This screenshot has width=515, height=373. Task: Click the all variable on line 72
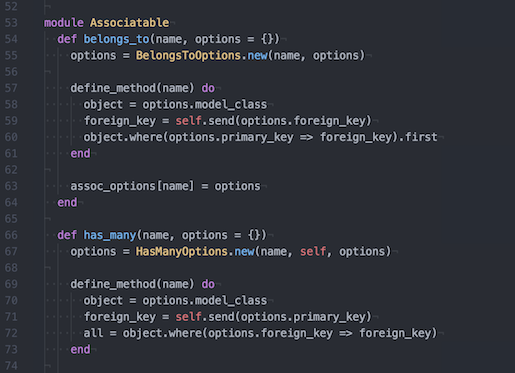pos(93,333)
